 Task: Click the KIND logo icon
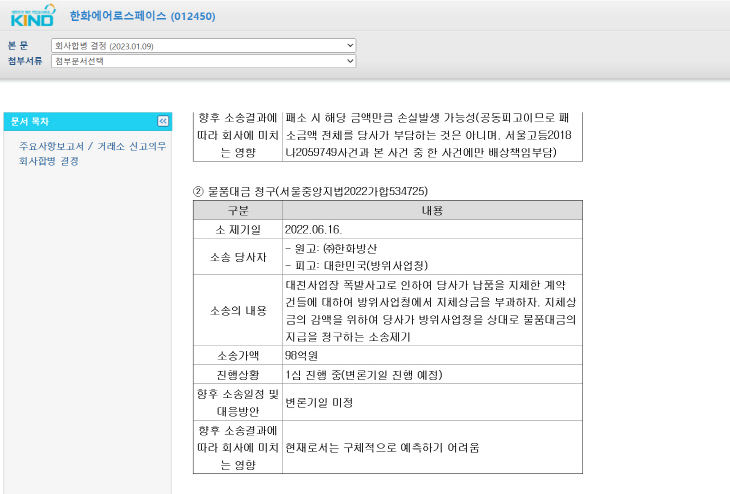coord(32,16)
